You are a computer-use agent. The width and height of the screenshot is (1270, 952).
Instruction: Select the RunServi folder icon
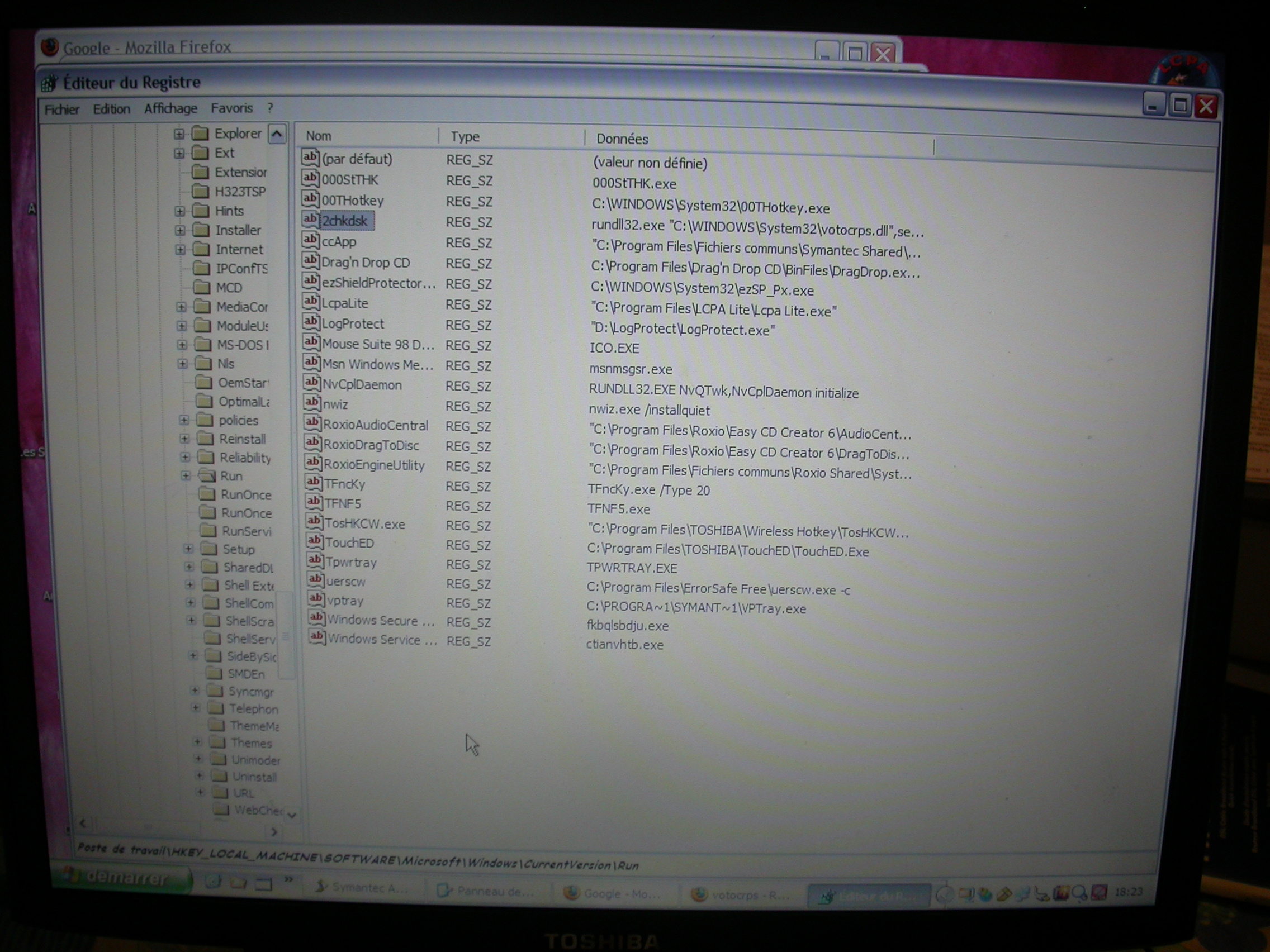tap(208, 530)
